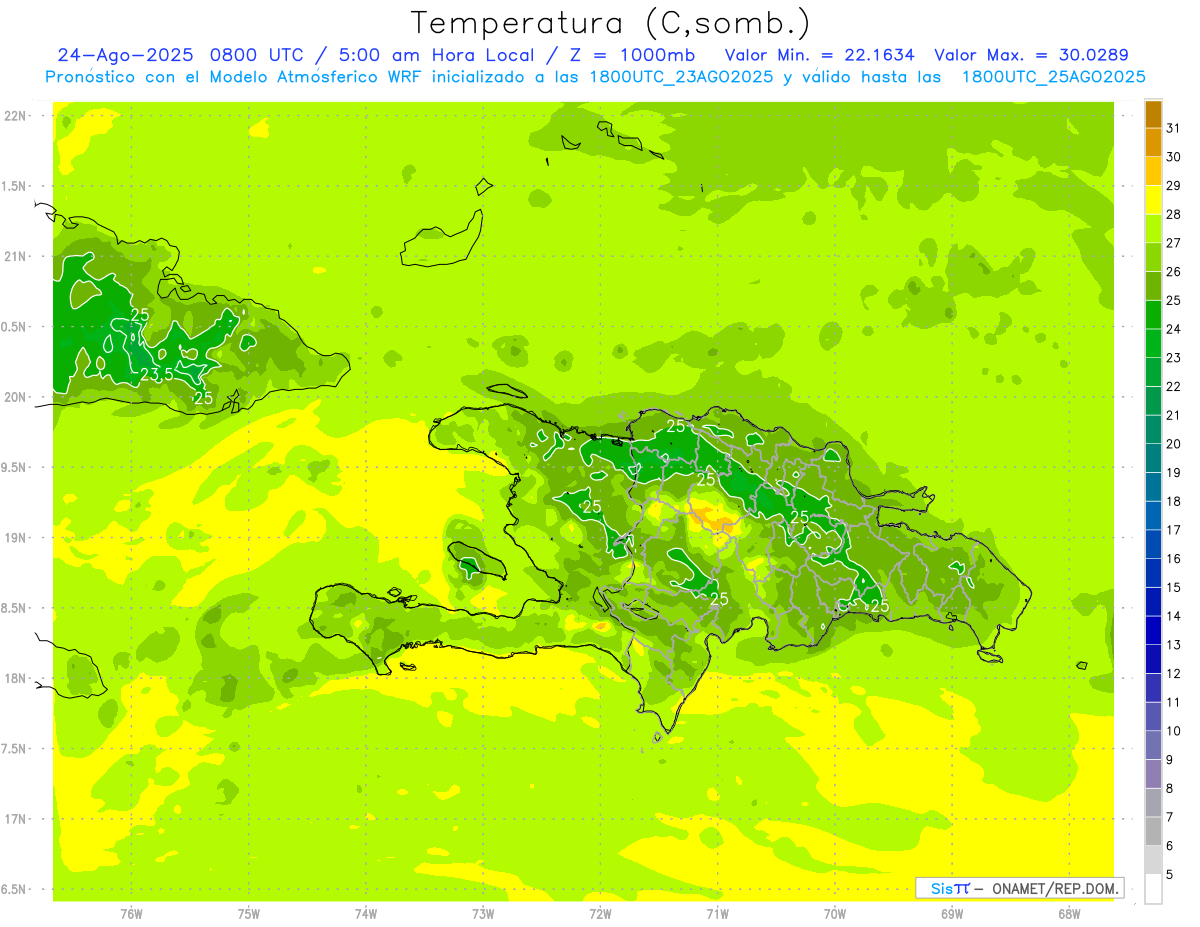Screen dimensions: 1200x927
Task: Select the date text "24-Ago-2025"
Action: click(x=124, y=55)
